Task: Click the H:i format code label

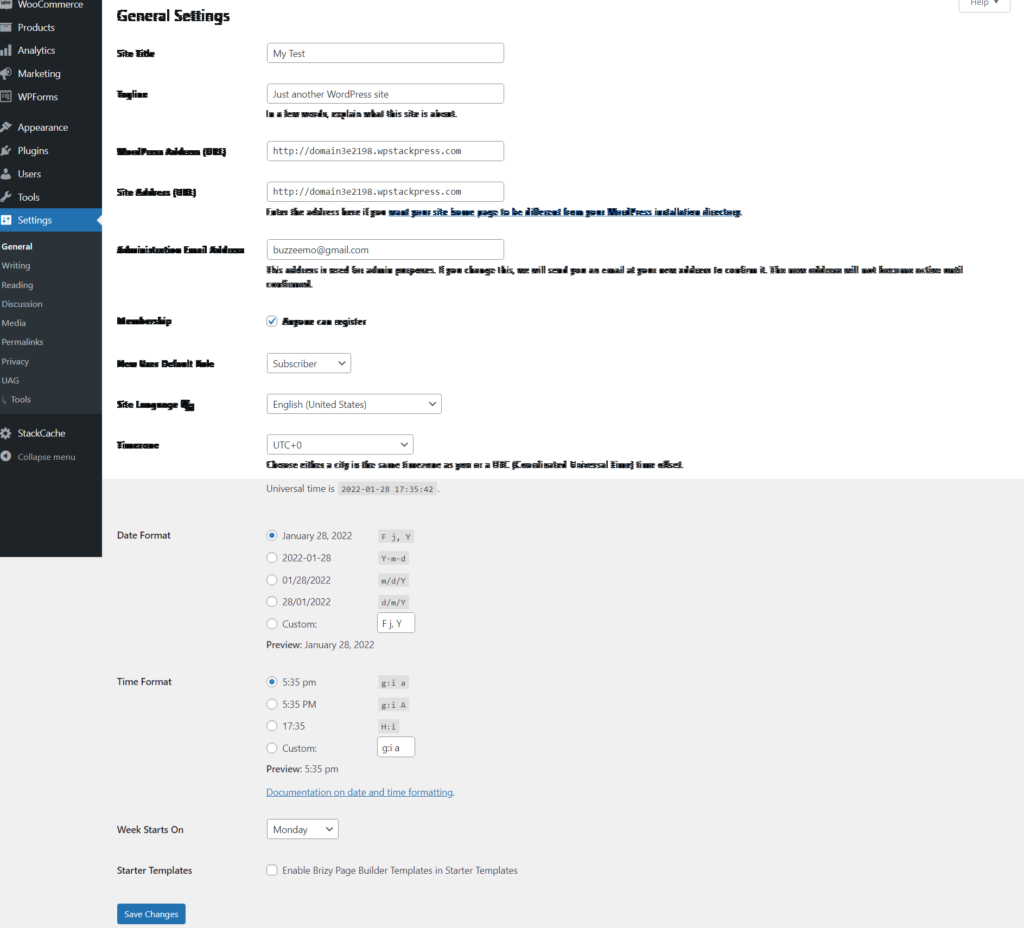Action: pos(389,727)
